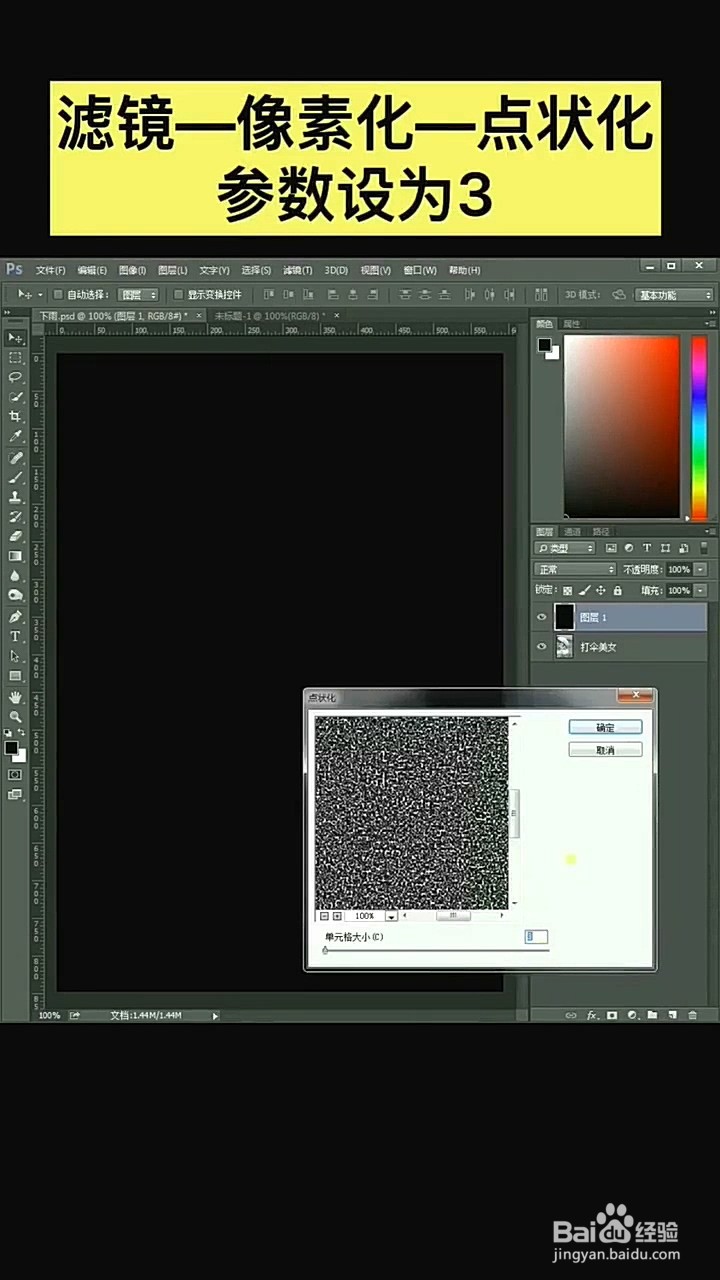Open 不透明度 opacity dropdown arrow
720x1280 pixels.
[700, 569]
